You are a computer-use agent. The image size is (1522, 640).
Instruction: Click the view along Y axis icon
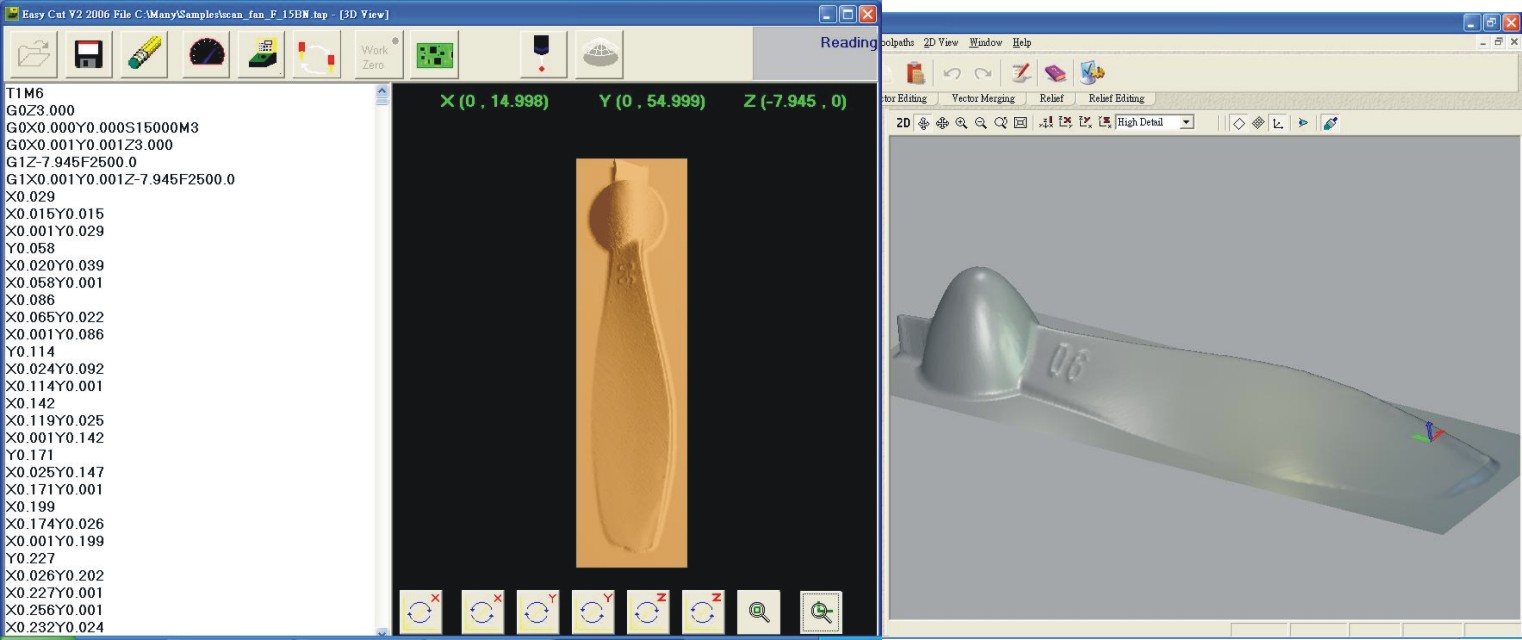click(x=1085, y=122)
